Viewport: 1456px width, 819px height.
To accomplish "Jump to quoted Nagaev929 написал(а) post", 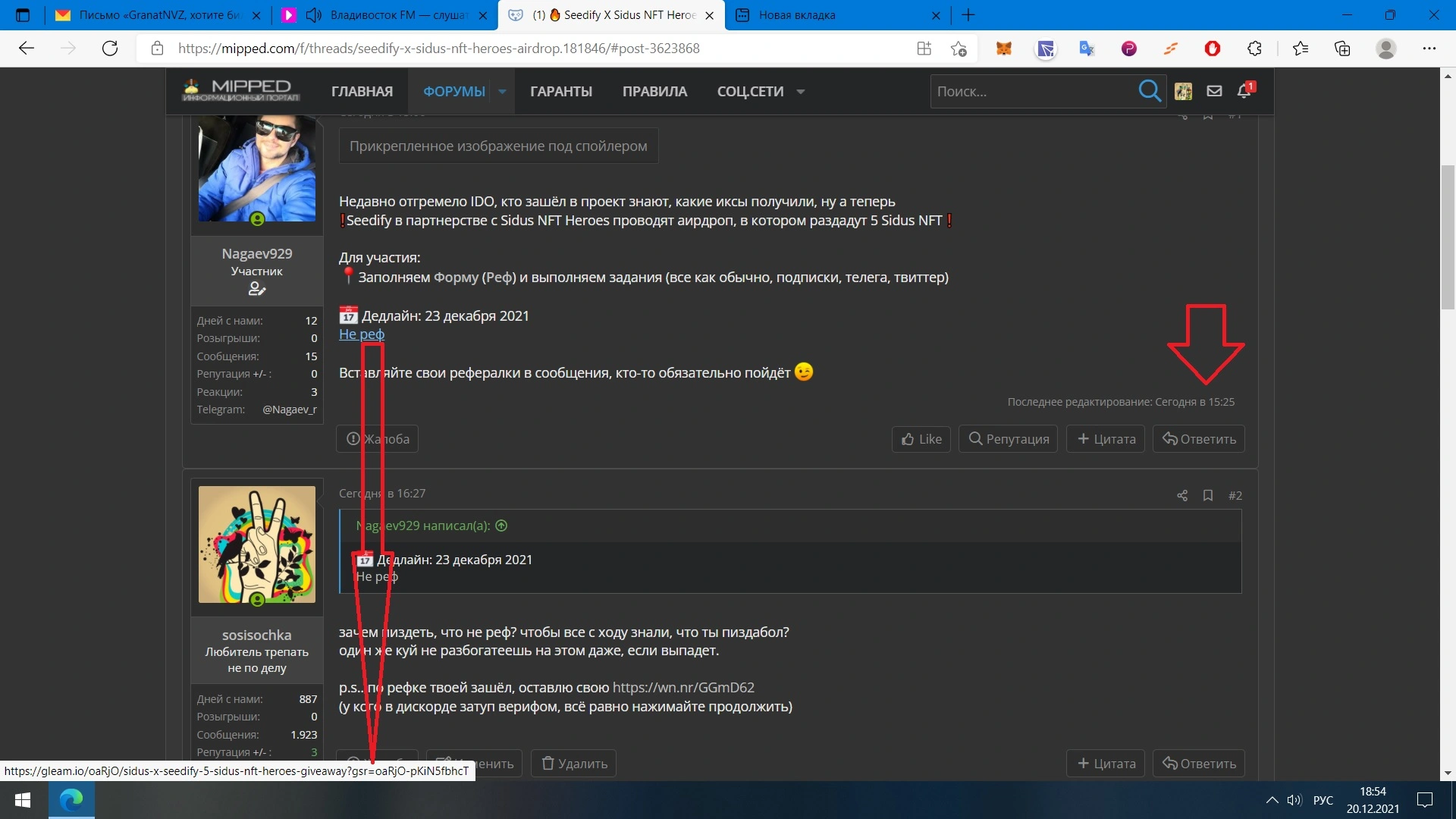I will [x=431, y=526].
